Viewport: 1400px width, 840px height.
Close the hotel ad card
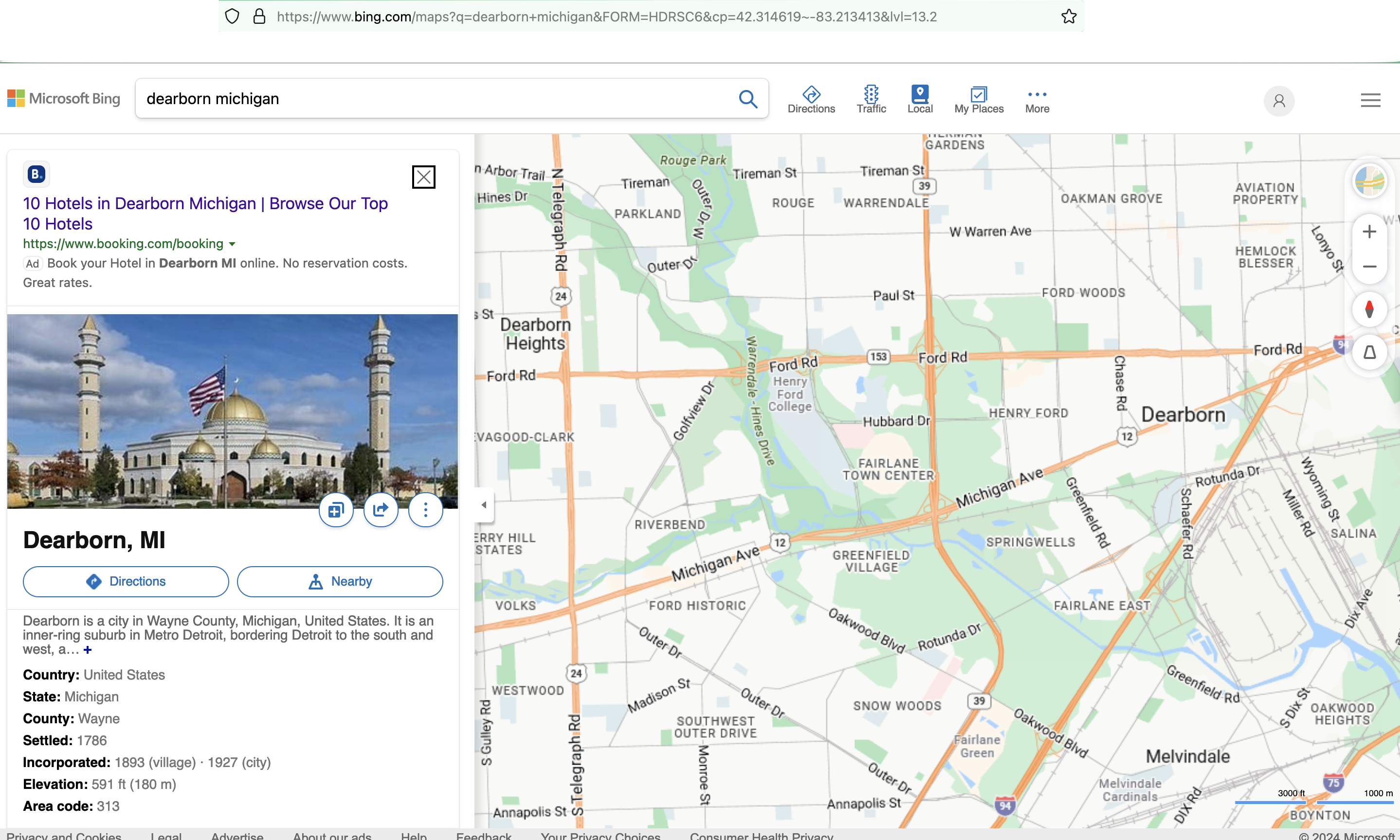pos(423,177)
